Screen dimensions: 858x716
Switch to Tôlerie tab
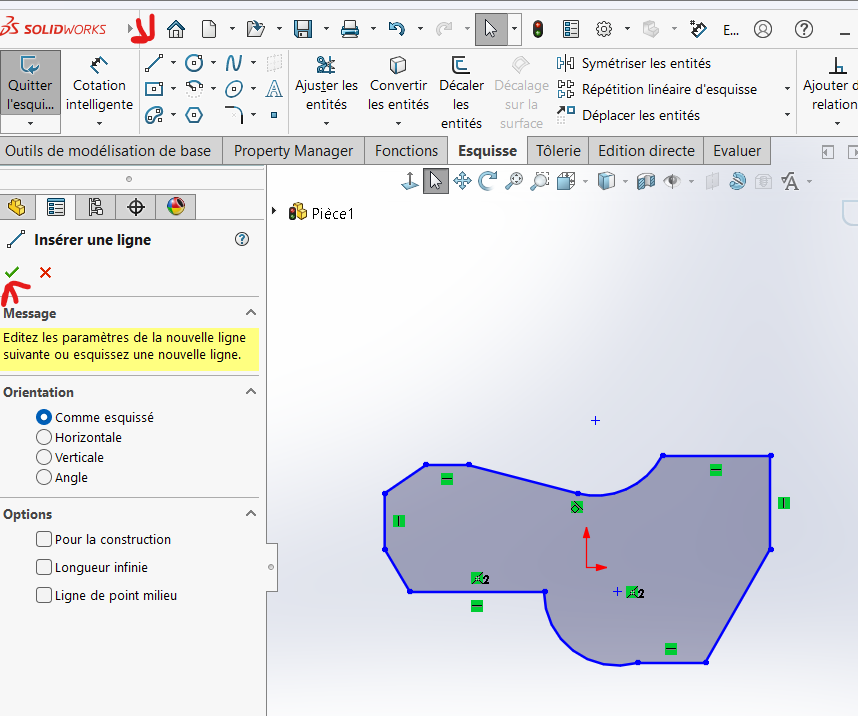coord(558,151)
